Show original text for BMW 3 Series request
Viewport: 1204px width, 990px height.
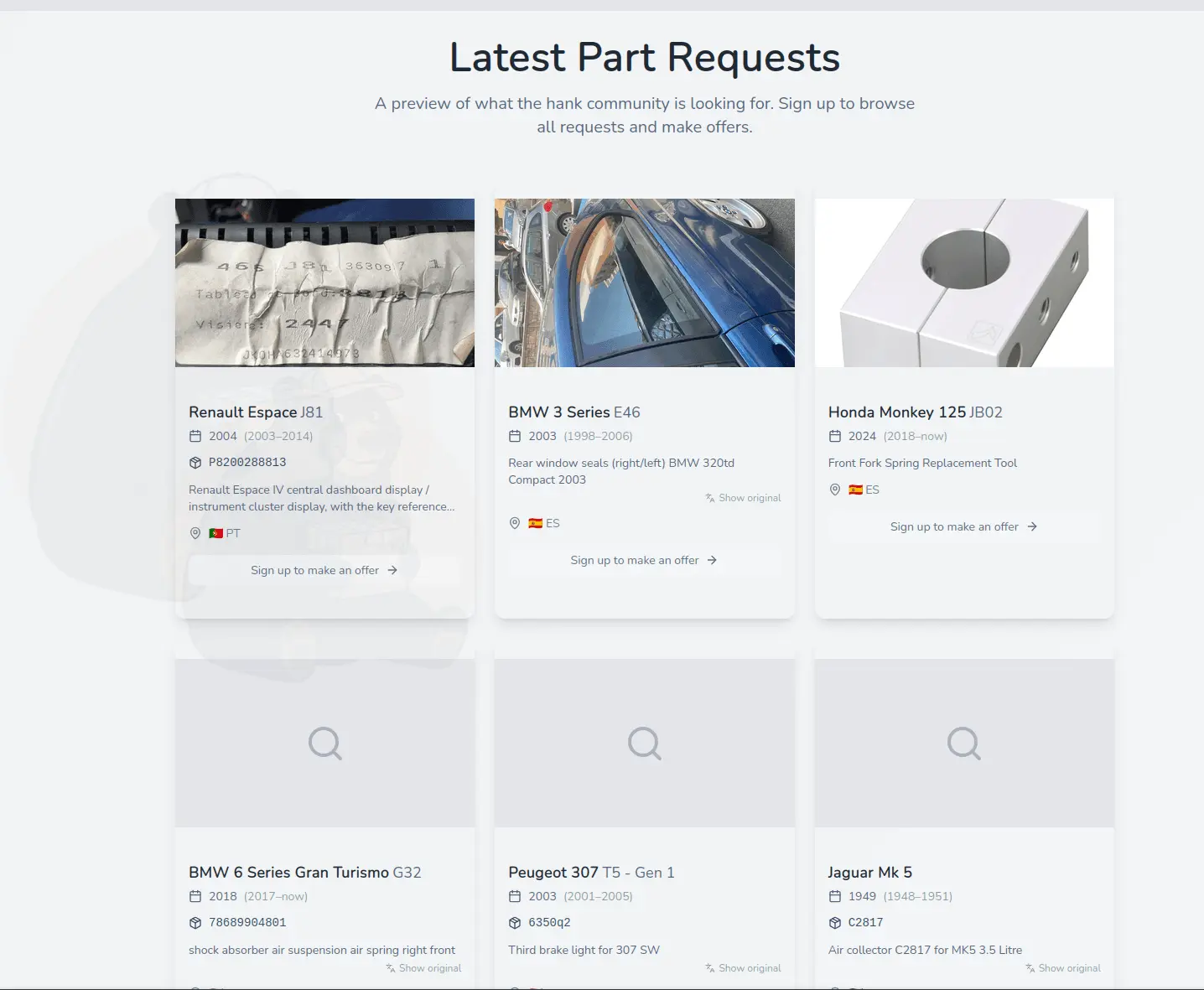point(743,498)
